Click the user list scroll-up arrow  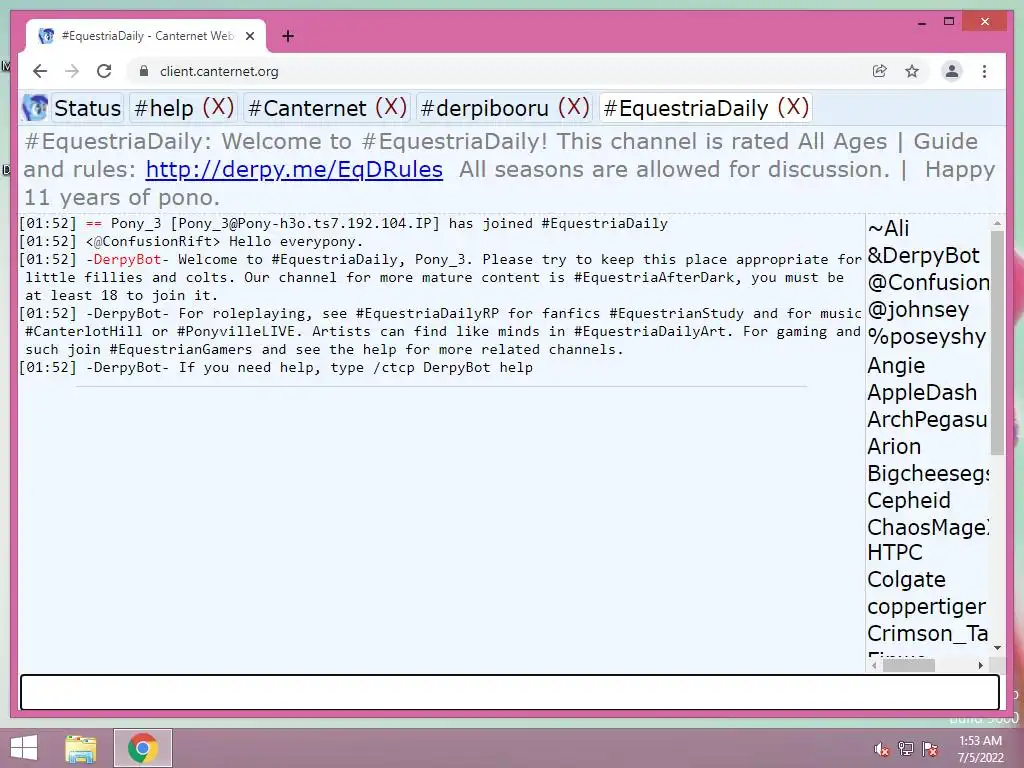click(x=997, y=223)
